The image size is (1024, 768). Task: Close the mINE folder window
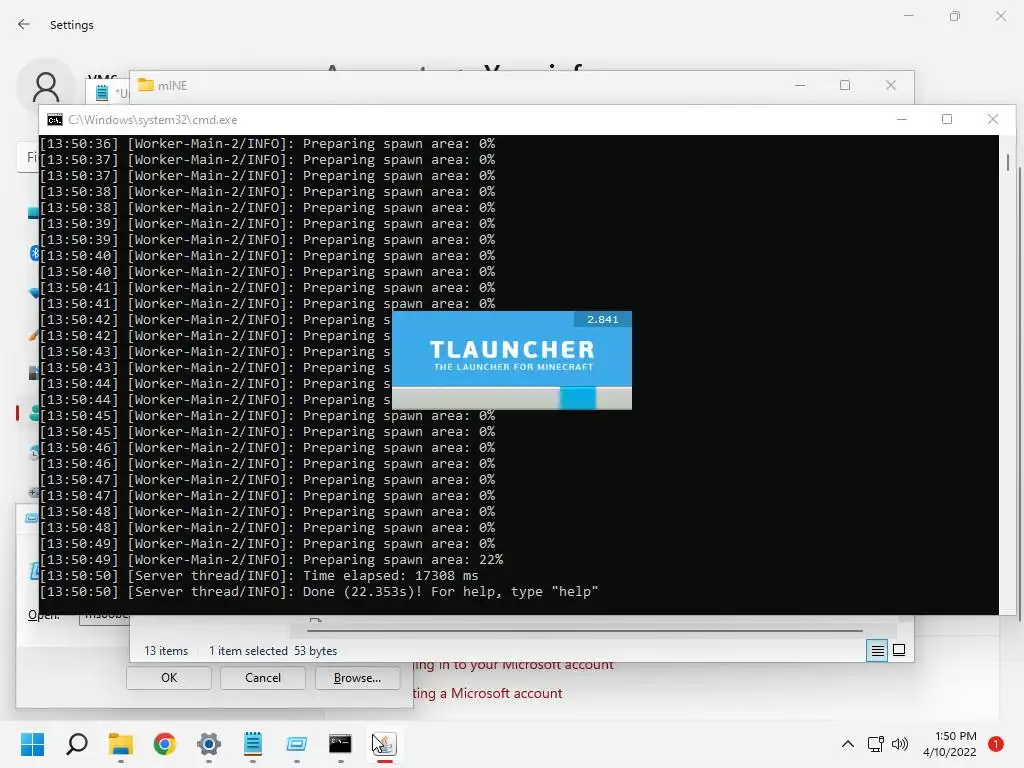pyautogui.click(x=891, y=86)
